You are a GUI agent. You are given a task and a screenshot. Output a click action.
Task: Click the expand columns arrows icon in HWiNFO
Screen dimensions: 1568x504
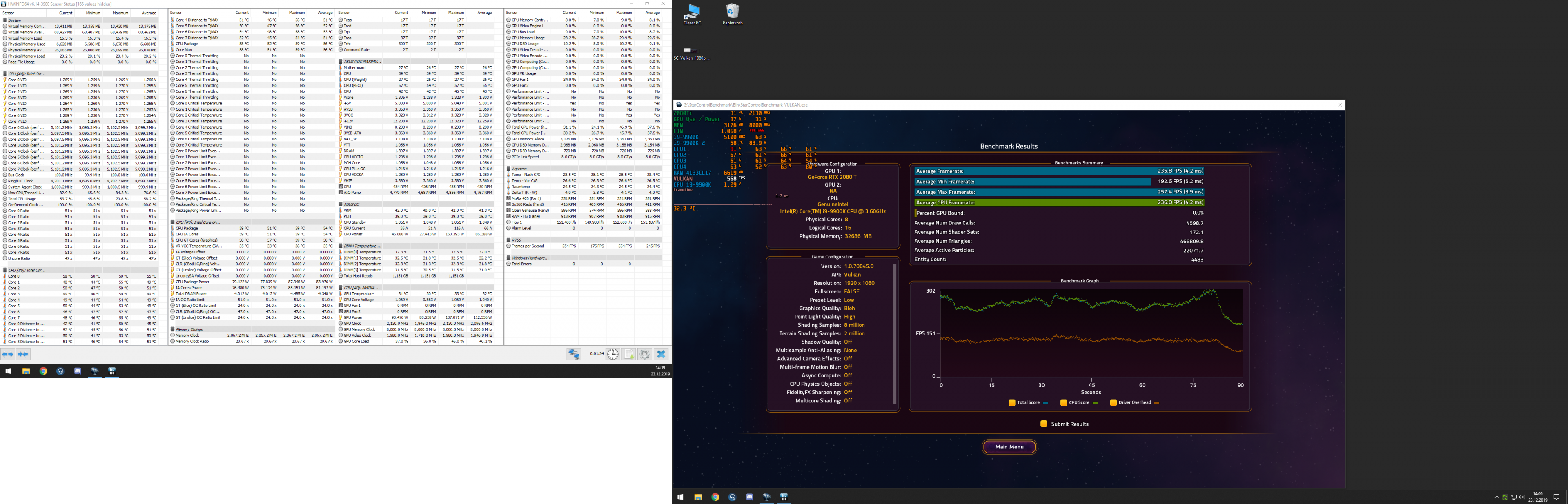(8, 354)
